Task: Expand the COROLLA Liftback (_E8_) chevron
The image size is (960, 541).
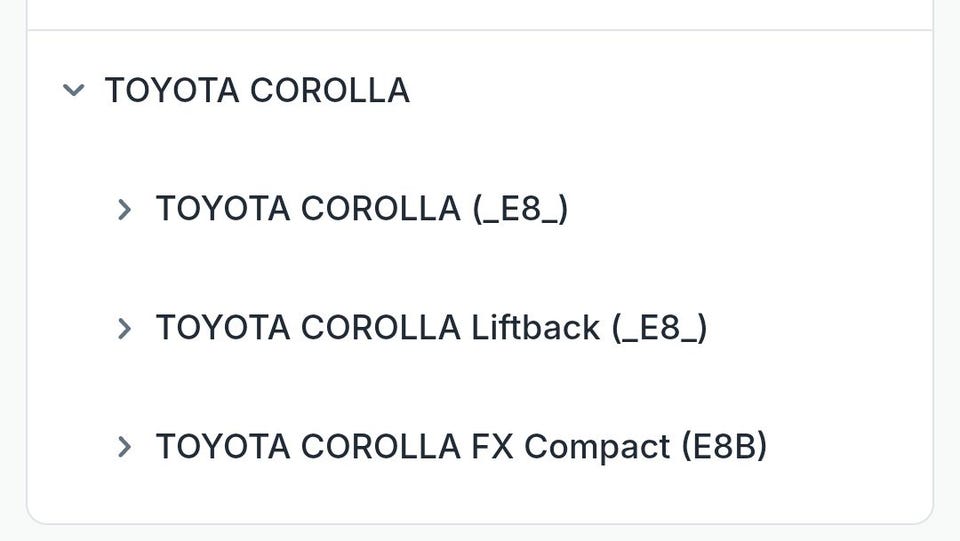Action: [124, 328]
